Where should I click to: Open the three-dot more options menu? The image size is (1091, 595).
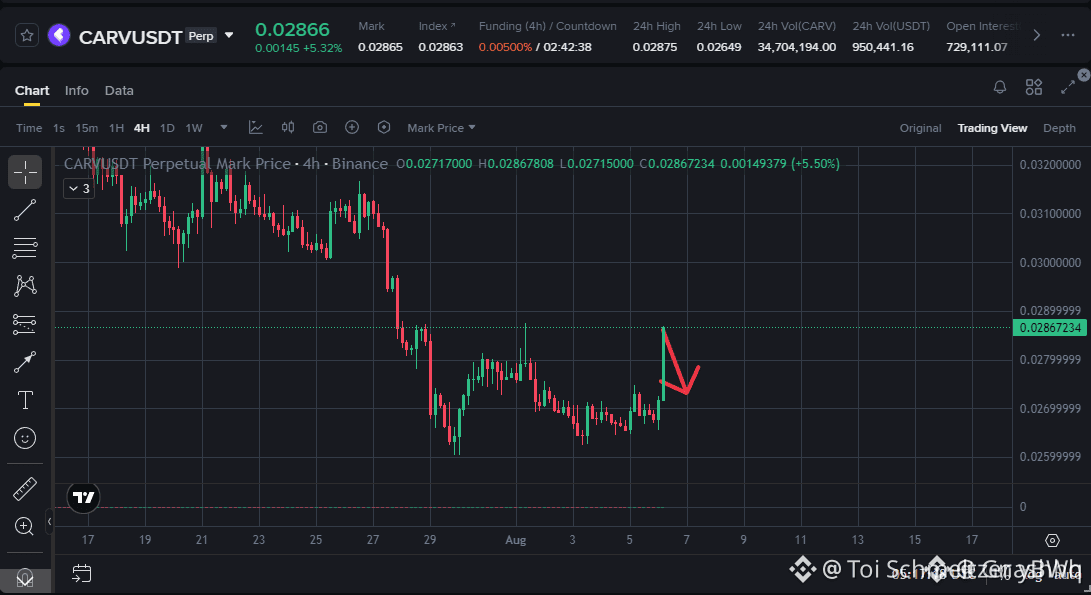point(1068,35)
